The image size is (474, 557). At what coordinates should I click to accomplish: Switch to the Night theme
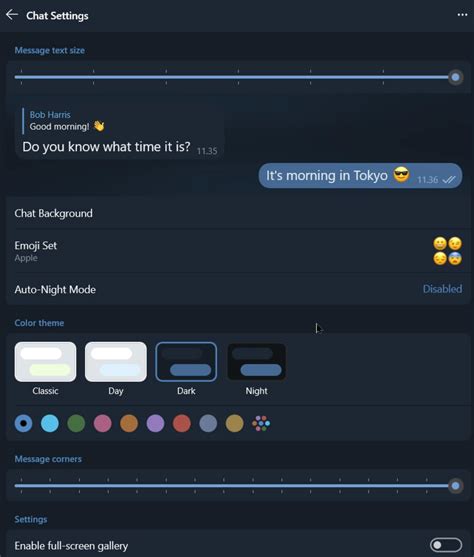[257, 362]
